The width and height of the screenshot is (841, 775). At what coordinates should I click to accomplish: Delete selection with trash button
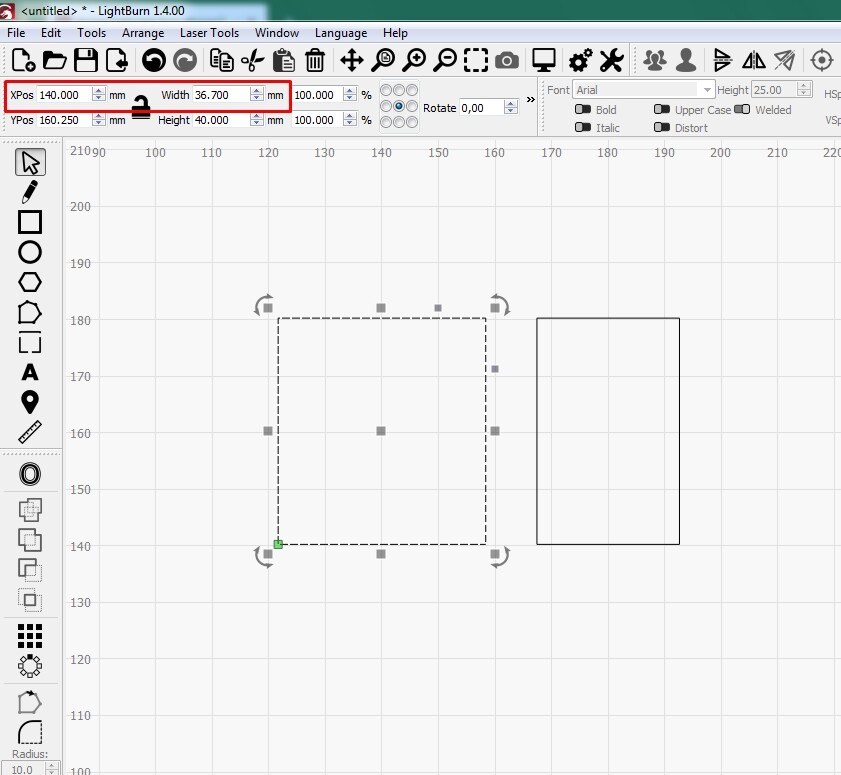(x=315, y=60)
